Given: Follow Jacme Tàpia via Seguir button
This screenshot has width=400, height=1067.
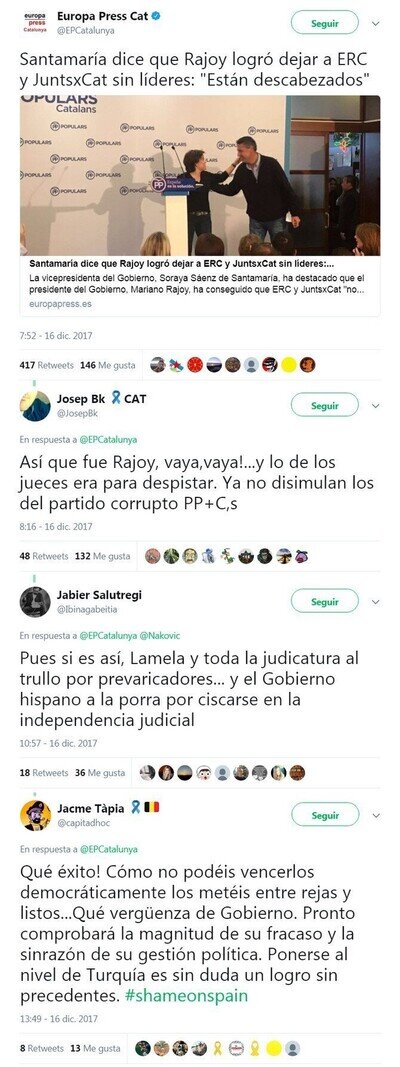Looking at the screenshot, I should pyautogui.click(x=324, y=815).
